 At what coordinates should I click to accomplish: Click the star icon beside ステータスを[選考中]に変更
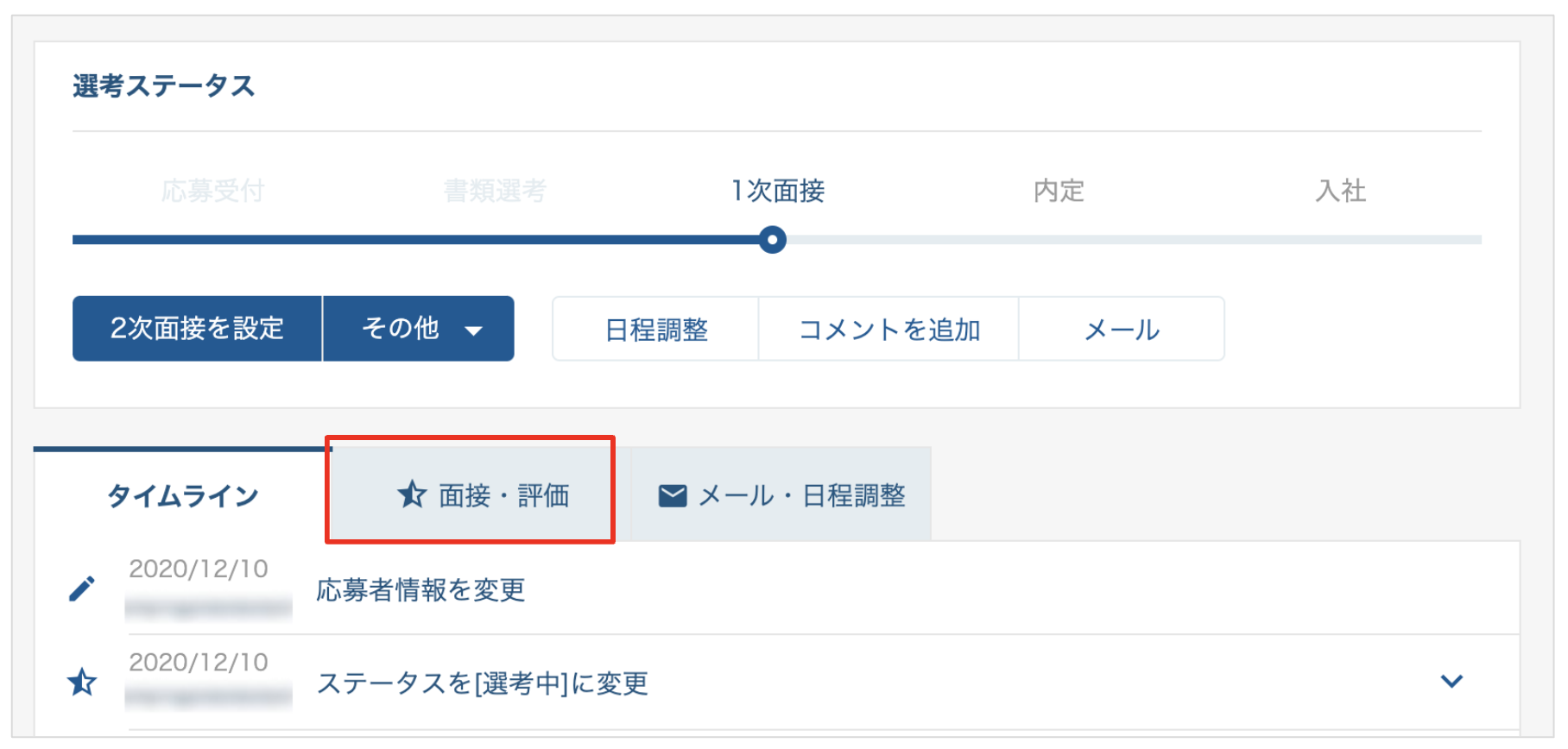pos(82,682)
